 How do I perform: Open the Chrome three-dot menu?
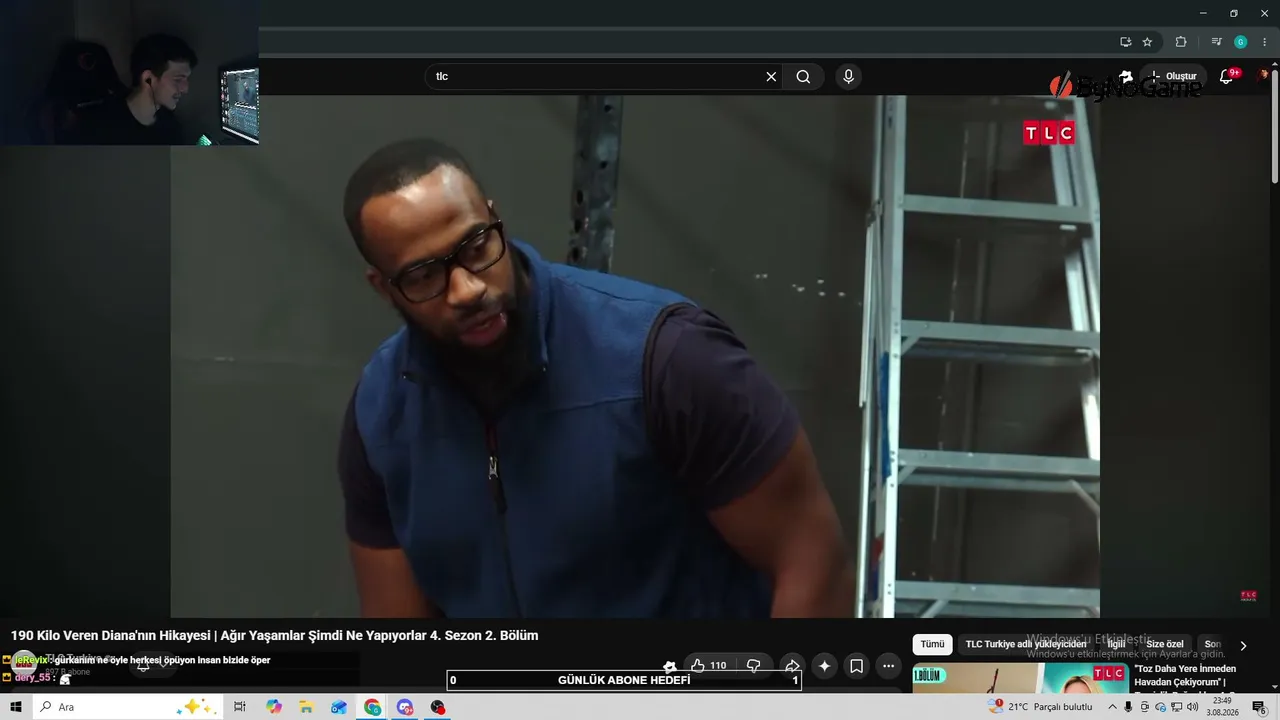pyautogui.click(x=1264, y=42)
